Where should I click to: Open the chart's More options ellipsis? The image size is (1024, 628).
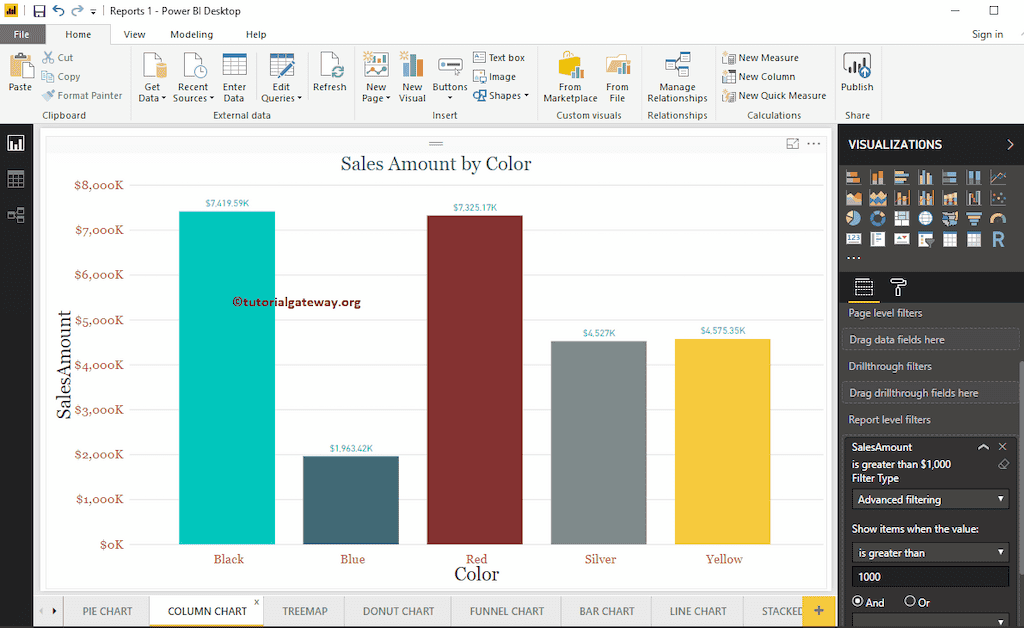814,144
